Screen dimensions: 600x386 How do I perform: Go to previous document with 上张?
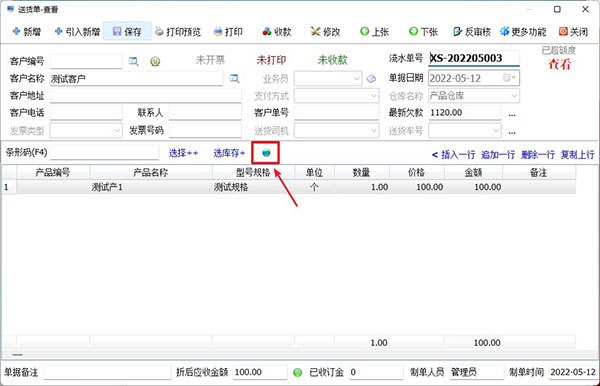(375, 32)
